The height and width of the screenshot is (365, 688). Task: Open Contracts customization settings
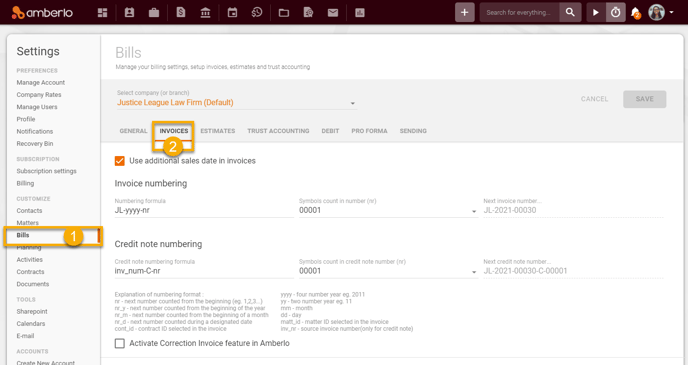[30, 272]
